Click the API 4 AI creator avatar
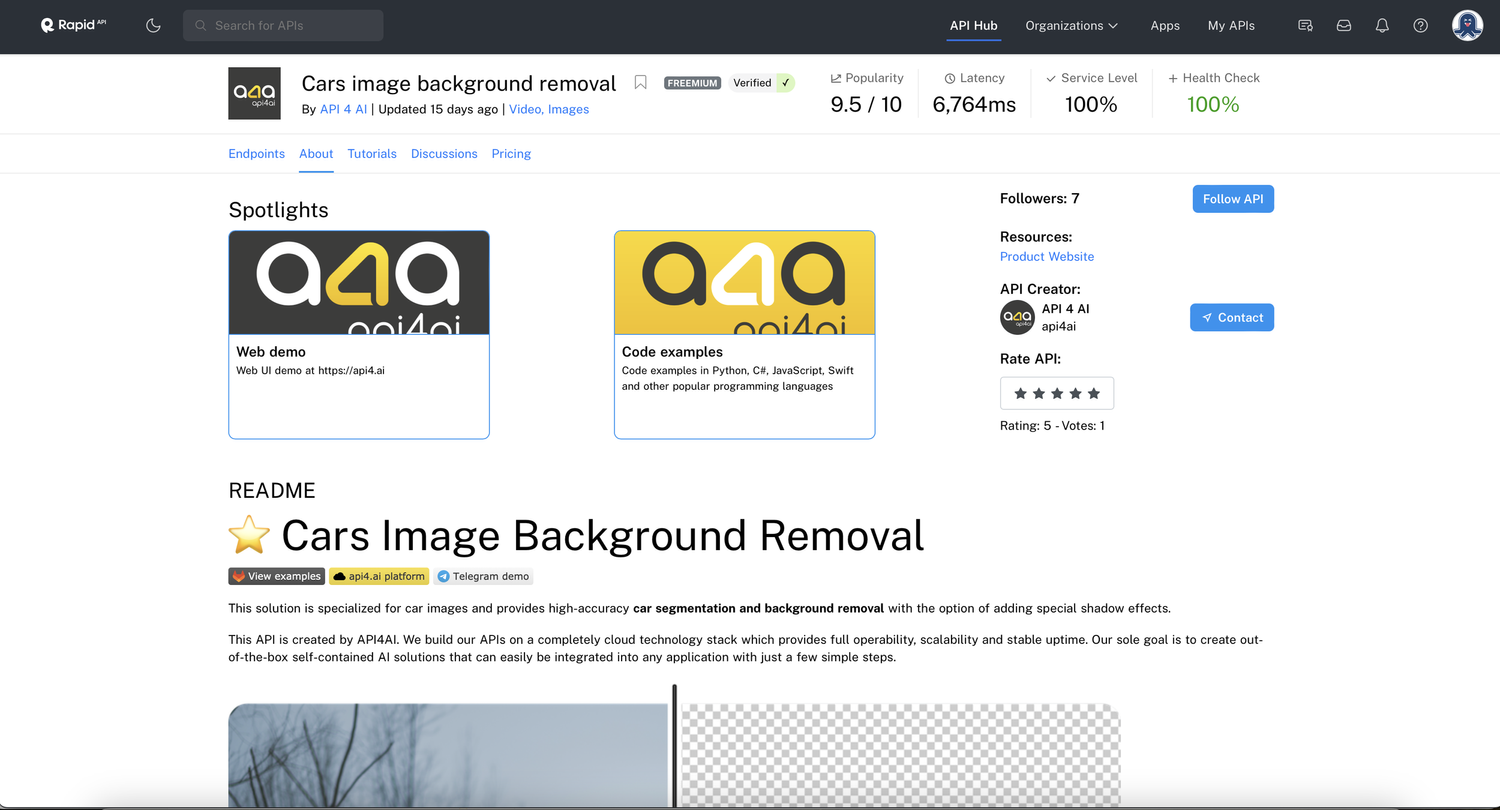The height and width of the screenshot is (810, 1500). pyautogui.click(x=1017, y=317)
